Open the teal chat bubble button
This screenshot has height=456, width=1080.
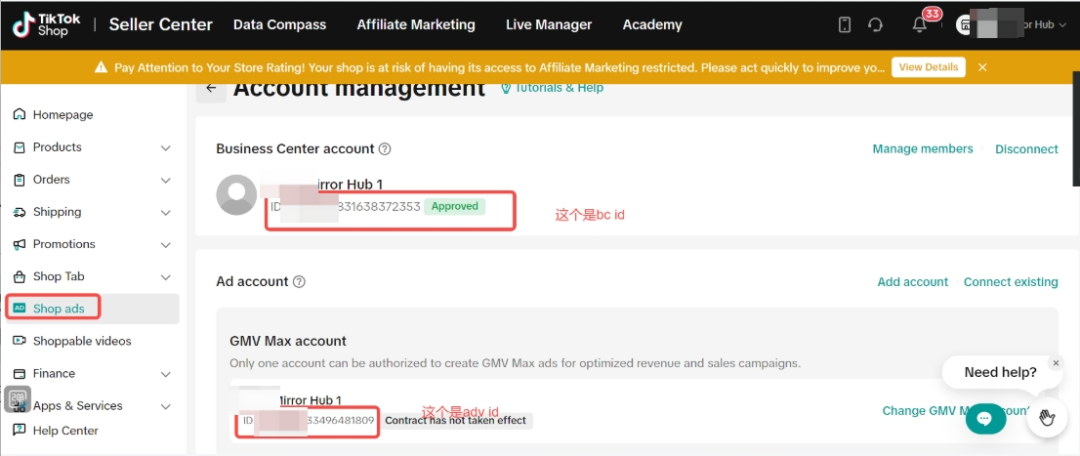[x=984, y=418]
